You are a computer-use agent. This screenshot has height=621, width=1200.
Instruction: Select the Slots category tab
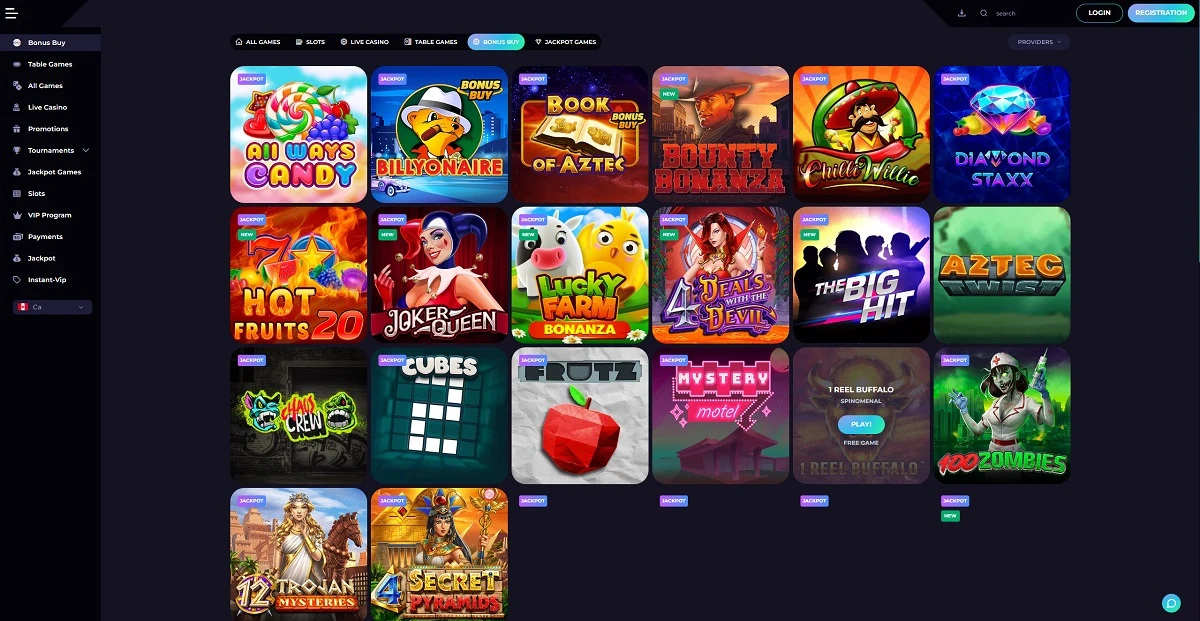coord(310,42)
